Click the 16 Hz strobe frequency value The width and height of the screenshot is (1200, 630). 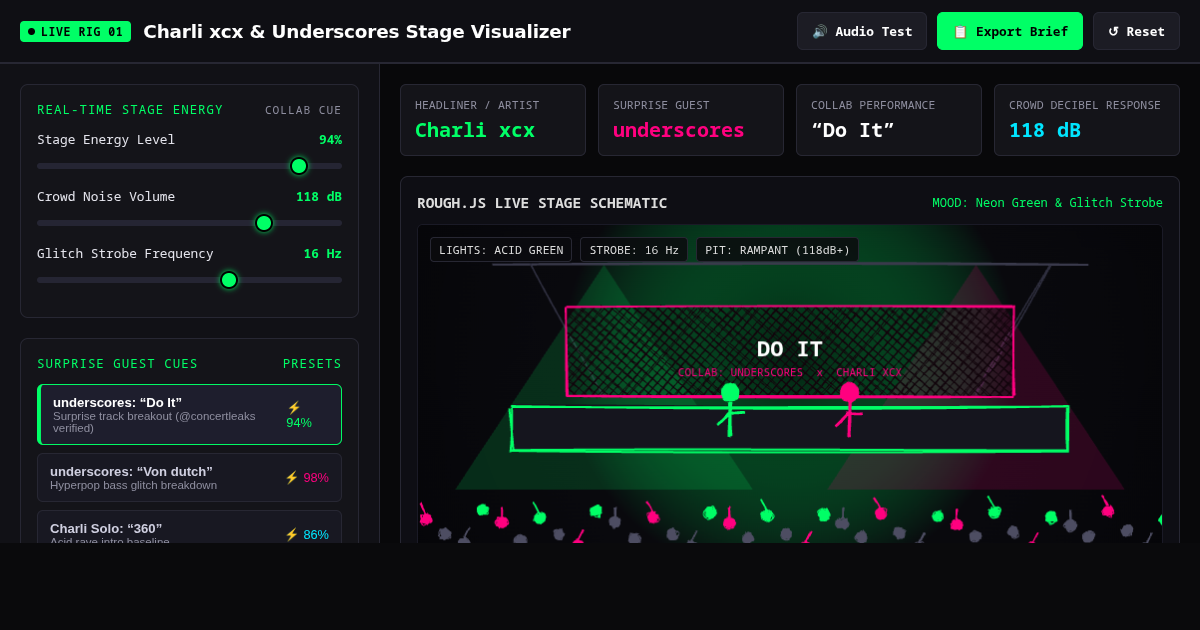[x=323, y=253]
